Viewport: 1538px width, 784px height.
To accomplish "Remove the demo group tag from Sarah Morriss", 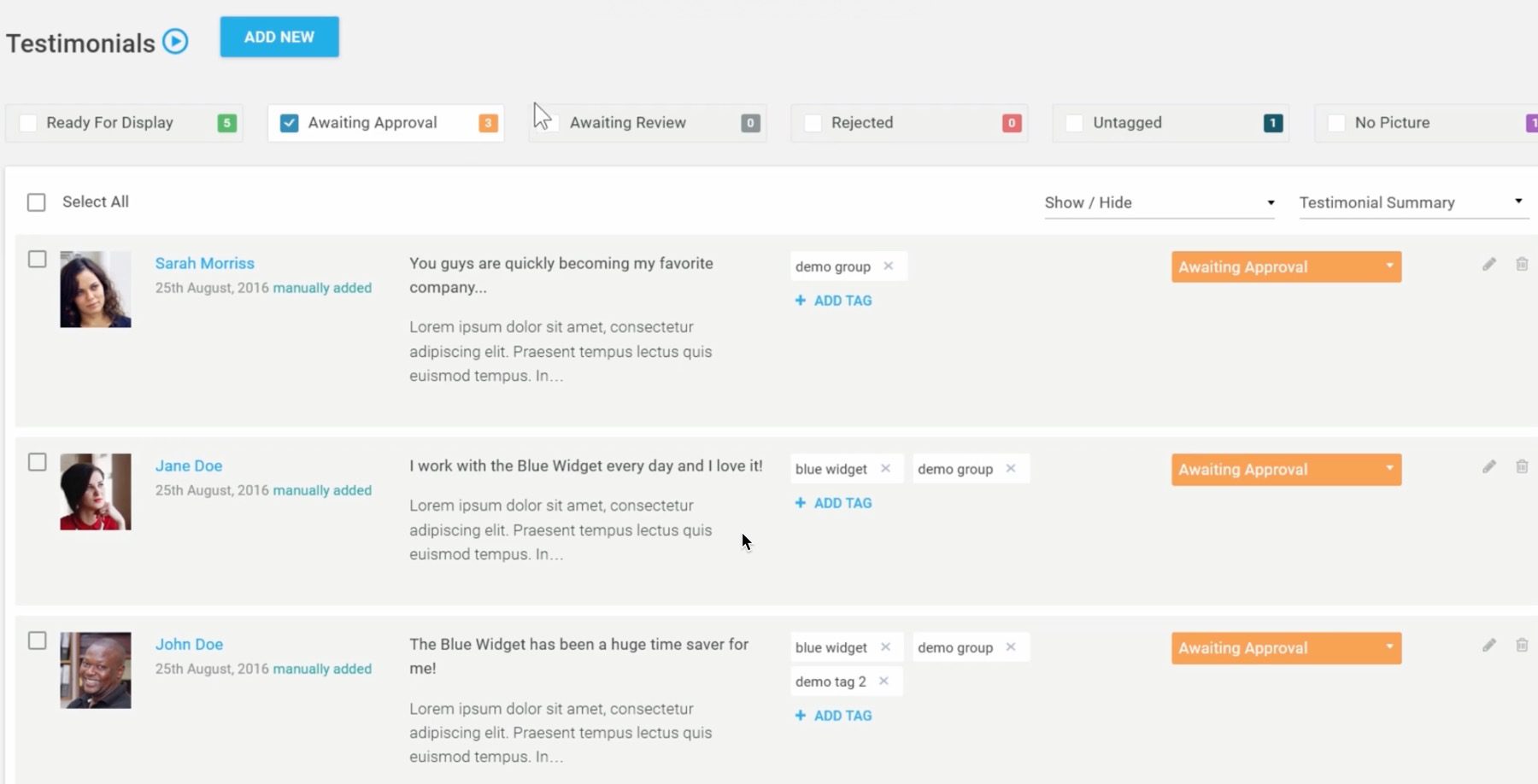I will tap(889, 266).
